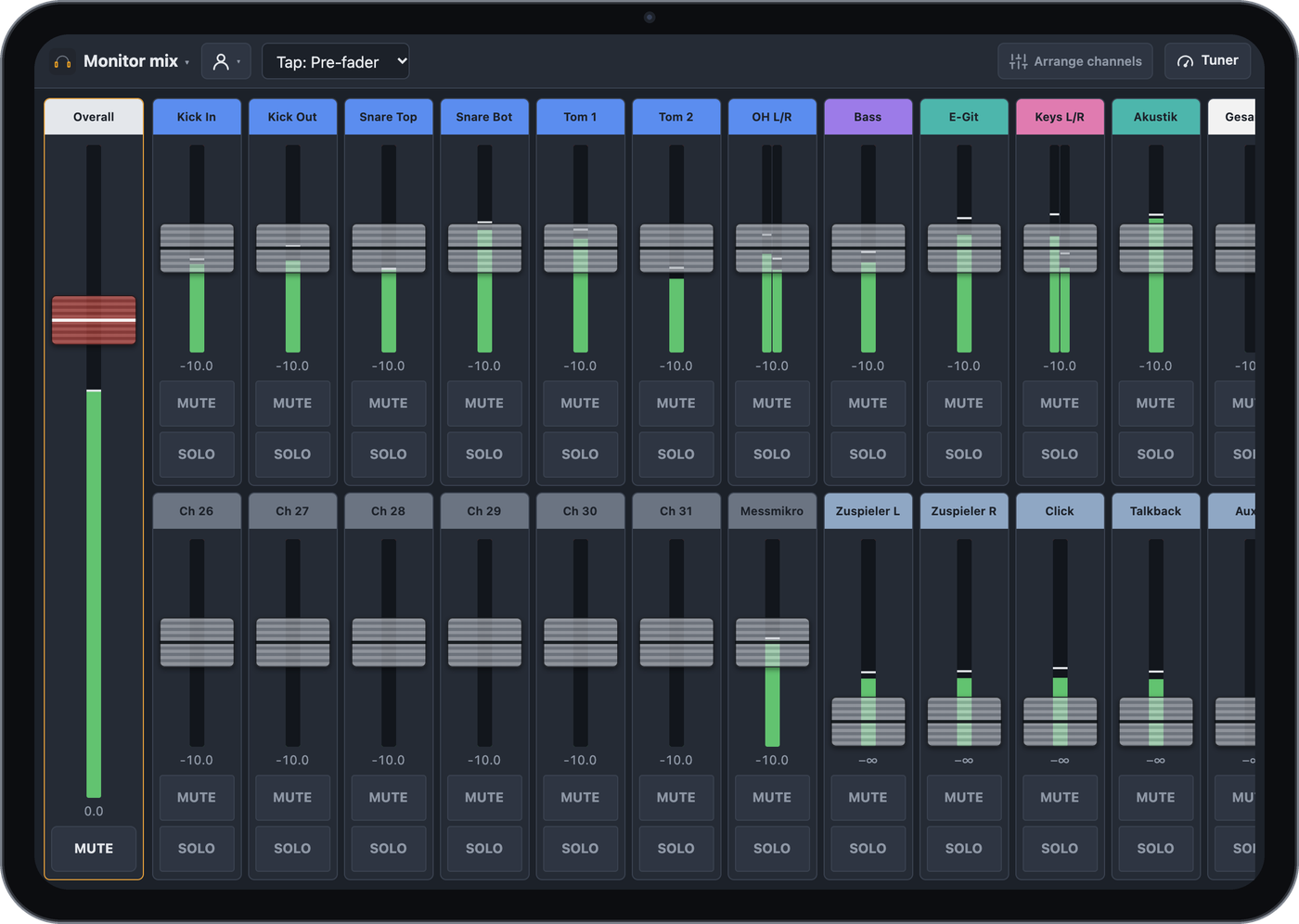
Task: Click the -10.0 value under Tom 1
Action: (x=581, y=366)
